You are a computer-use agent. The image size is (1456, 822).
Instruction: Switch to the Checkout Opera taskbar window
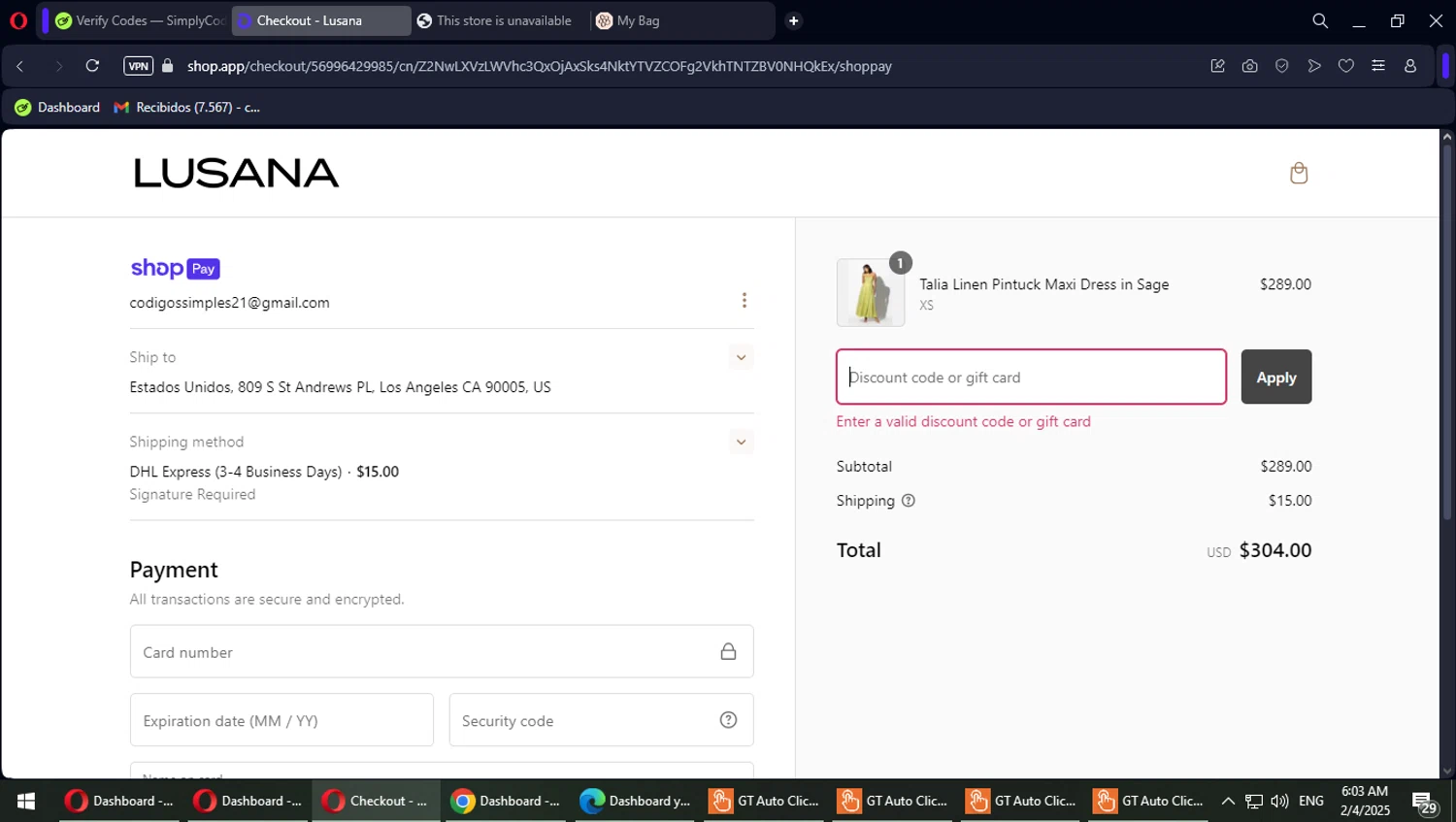pos(375,801)
